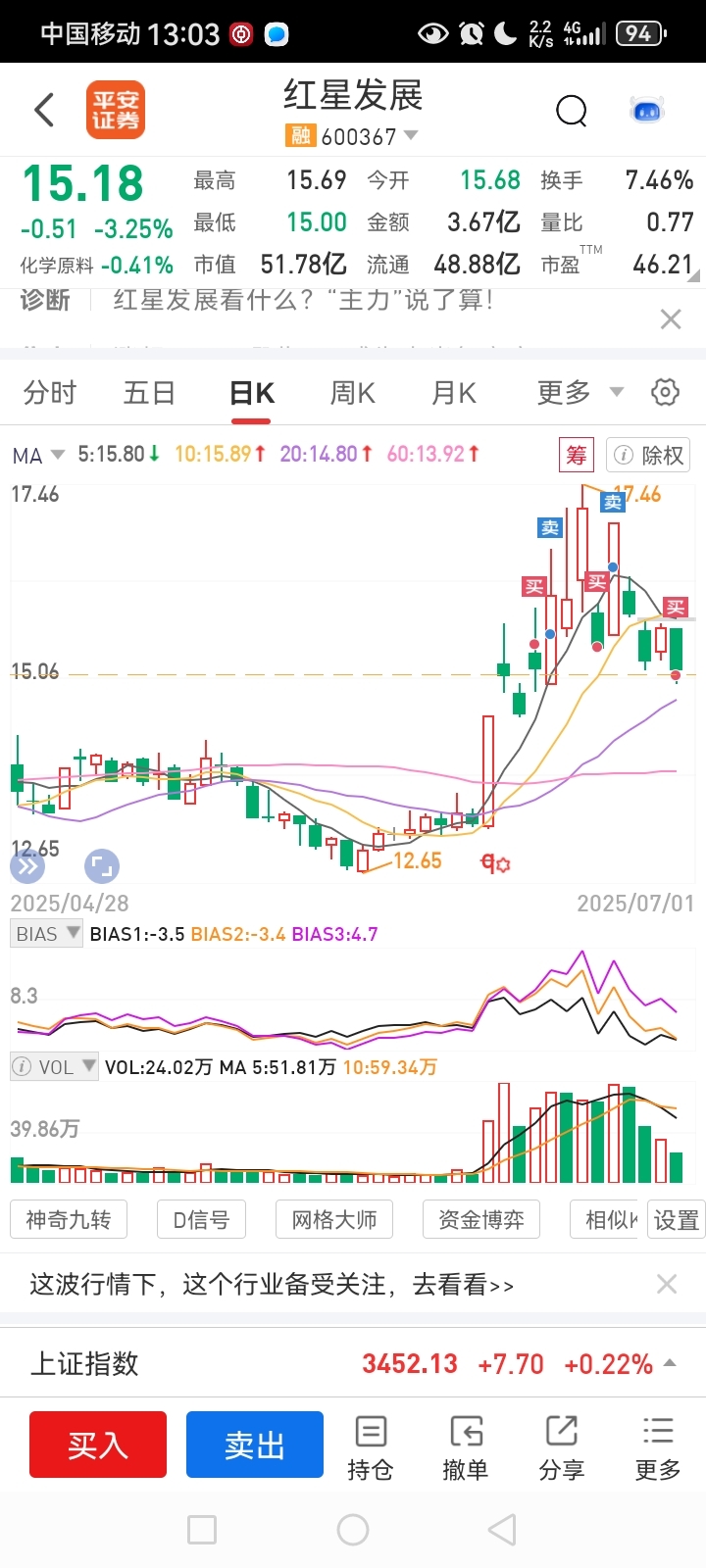The image size is (706, 1568).
Task: Open VOL info icon
Action: [22, 1066]
